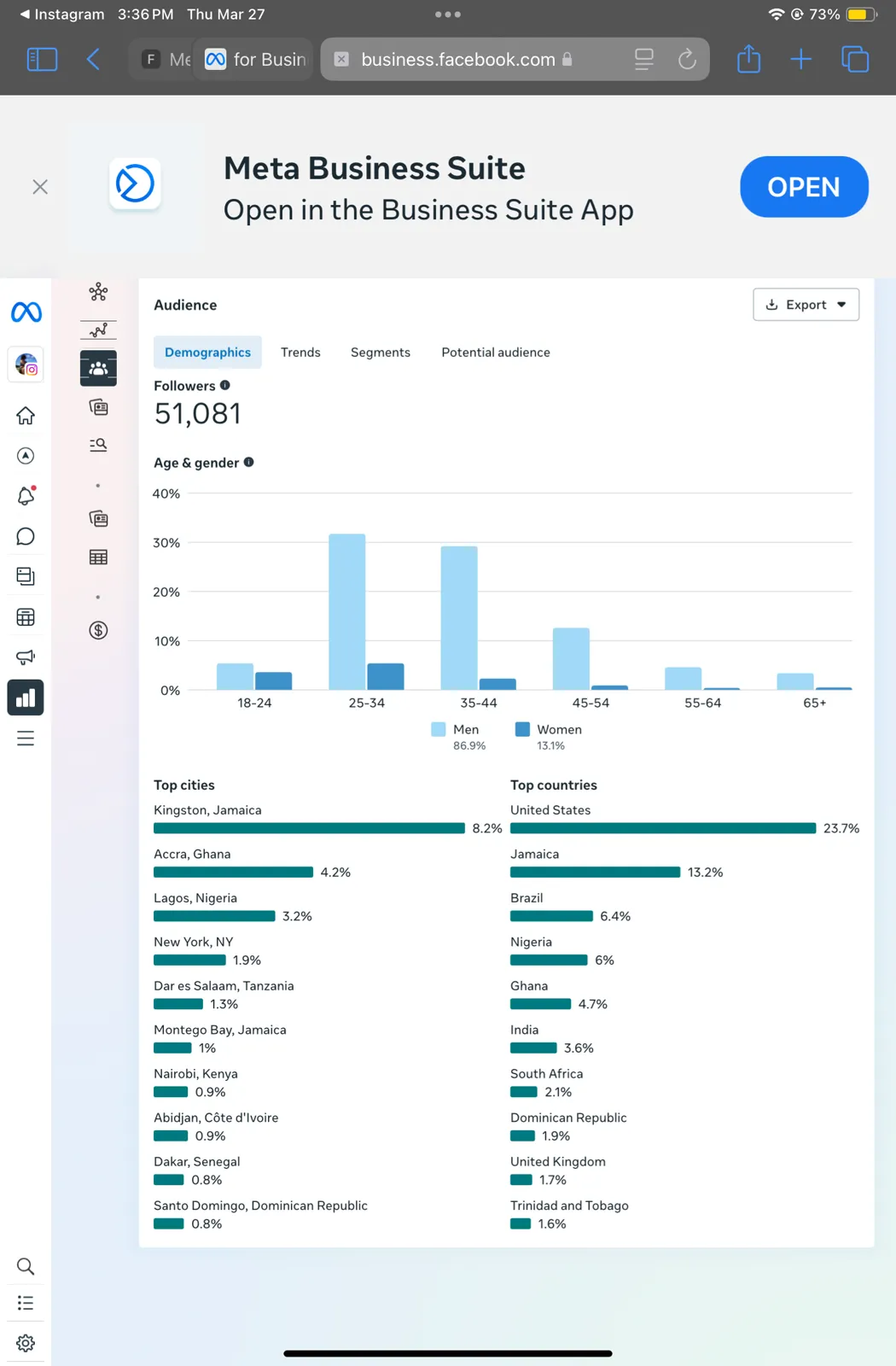Click the Women bar for ages 18-24

point(274,680)
